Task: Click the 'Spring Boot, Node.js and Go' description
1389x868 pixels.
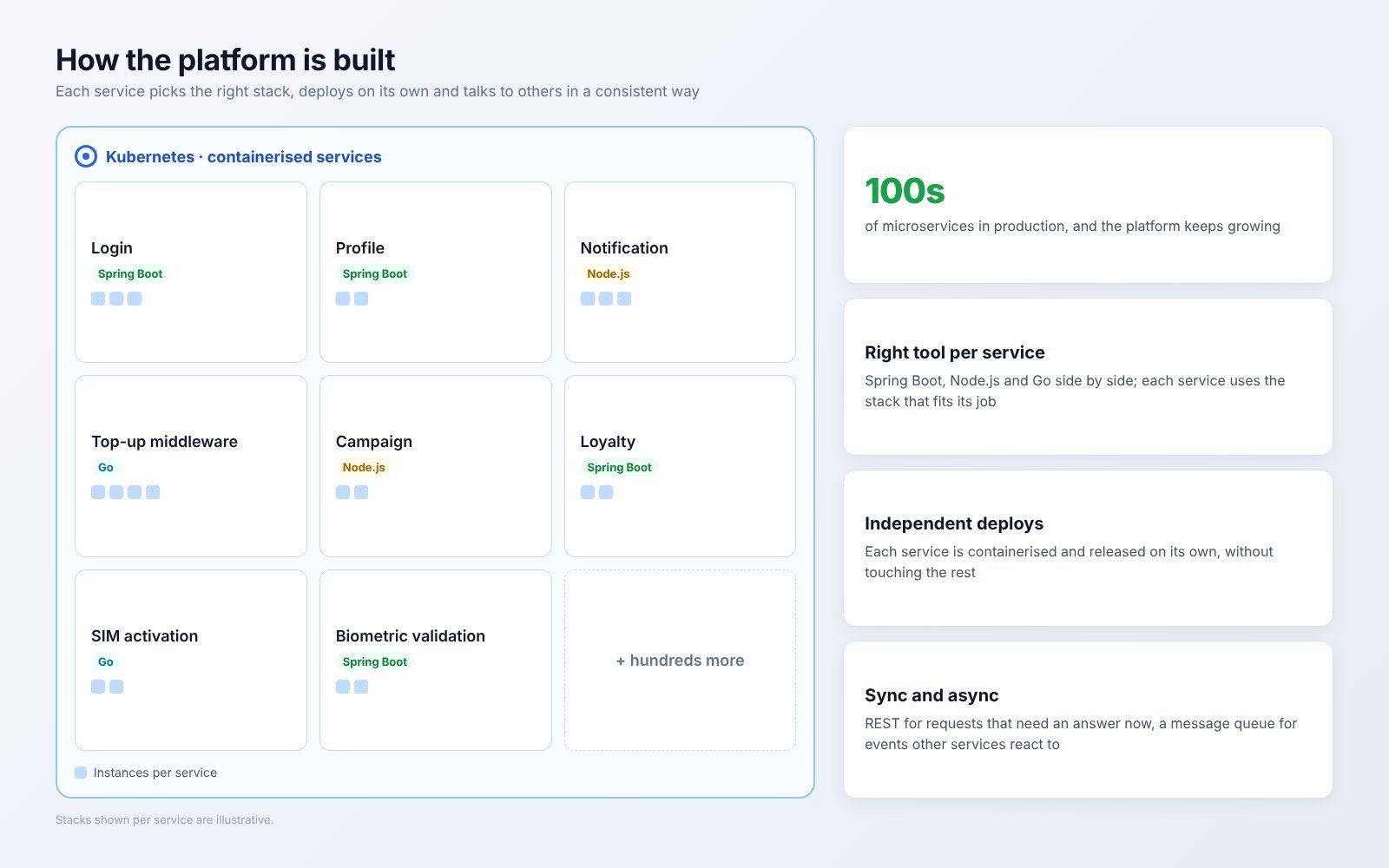Action: tap(1075, 391)
